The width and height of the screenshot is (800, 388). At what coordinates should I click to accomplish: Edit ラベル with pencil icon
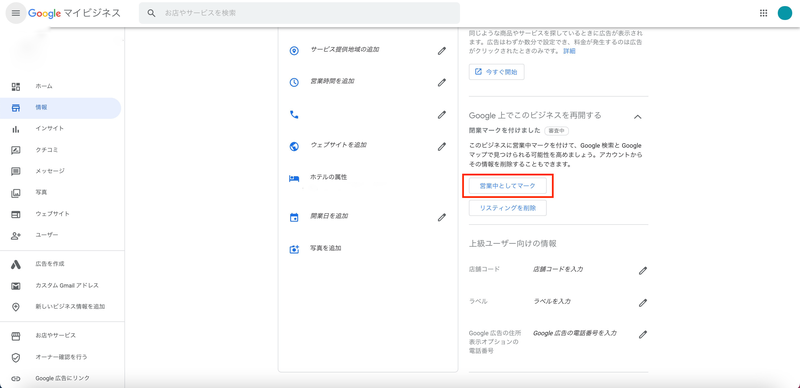tap(643, 303)
